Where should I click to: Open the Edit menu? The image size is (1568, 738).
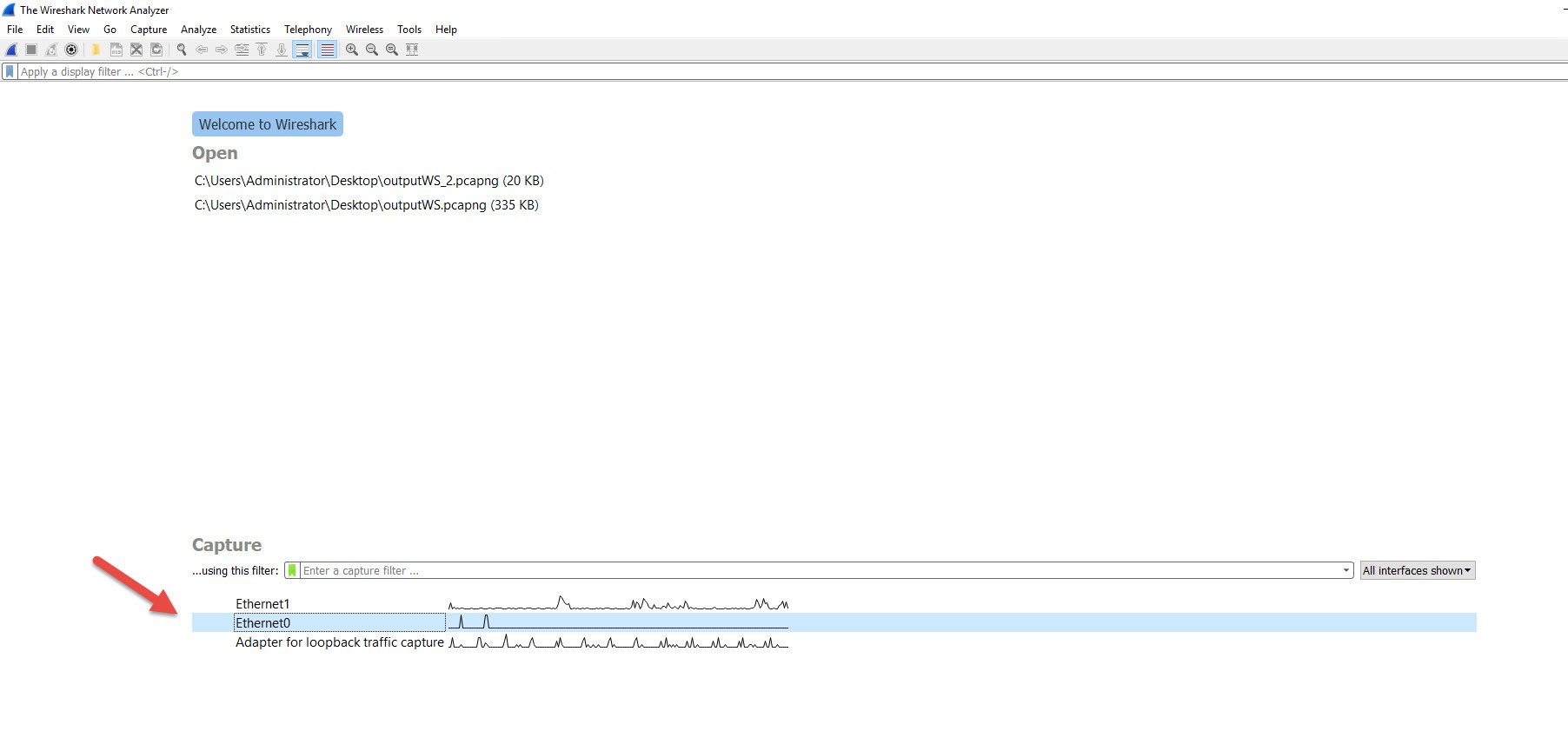[x=45, y=29]
